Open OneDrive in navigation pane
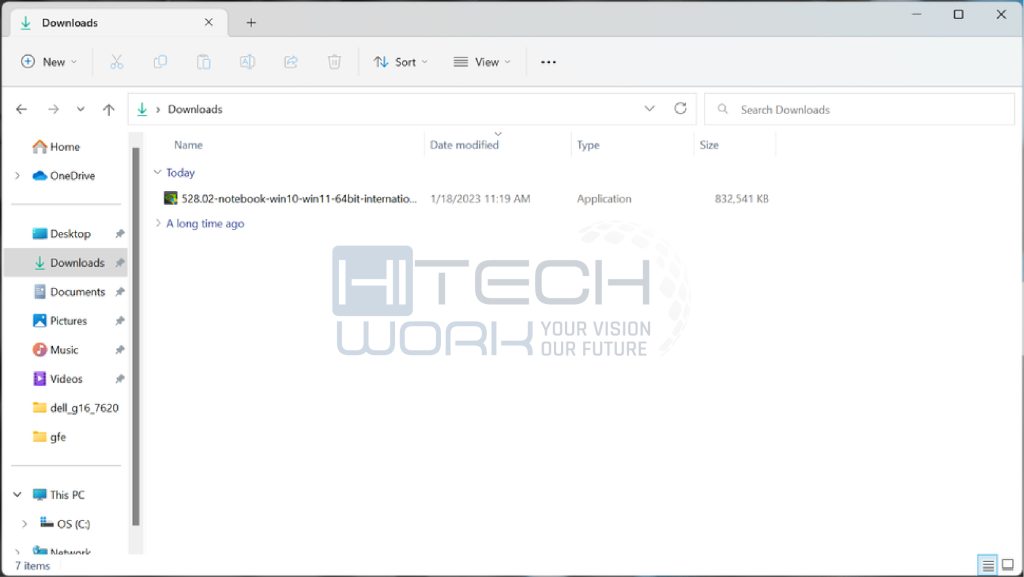The width and height of the screenshot is (1024, 577). 63,176
